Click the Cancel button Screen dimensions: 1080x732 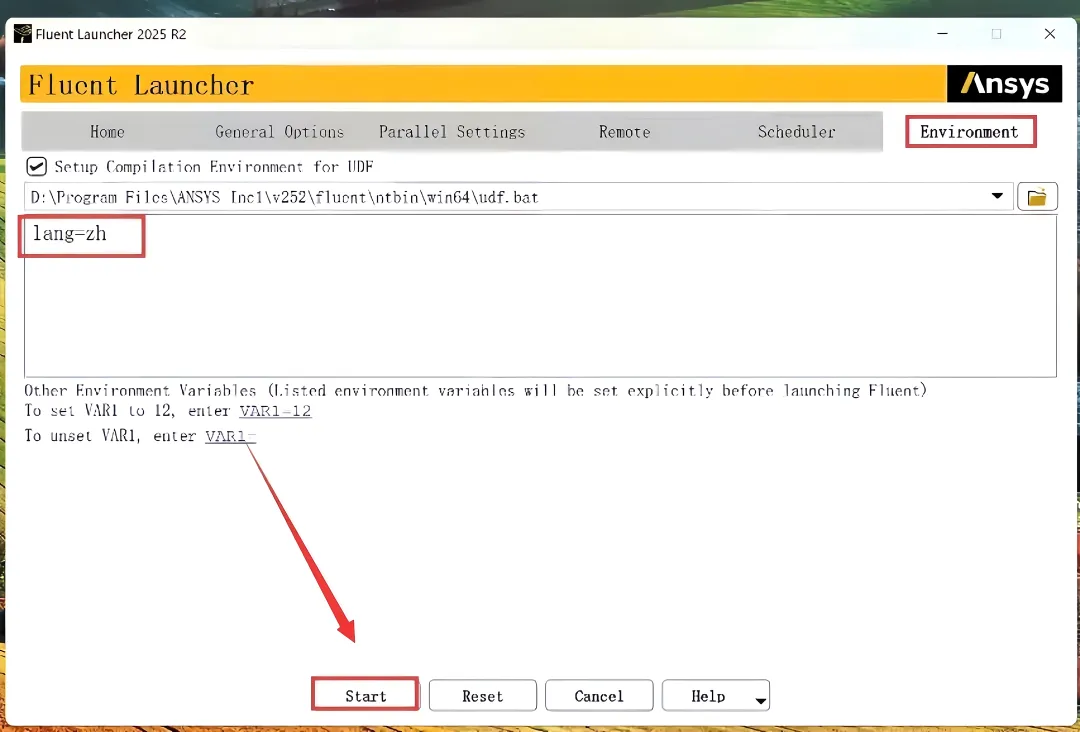tap(599, 696)
